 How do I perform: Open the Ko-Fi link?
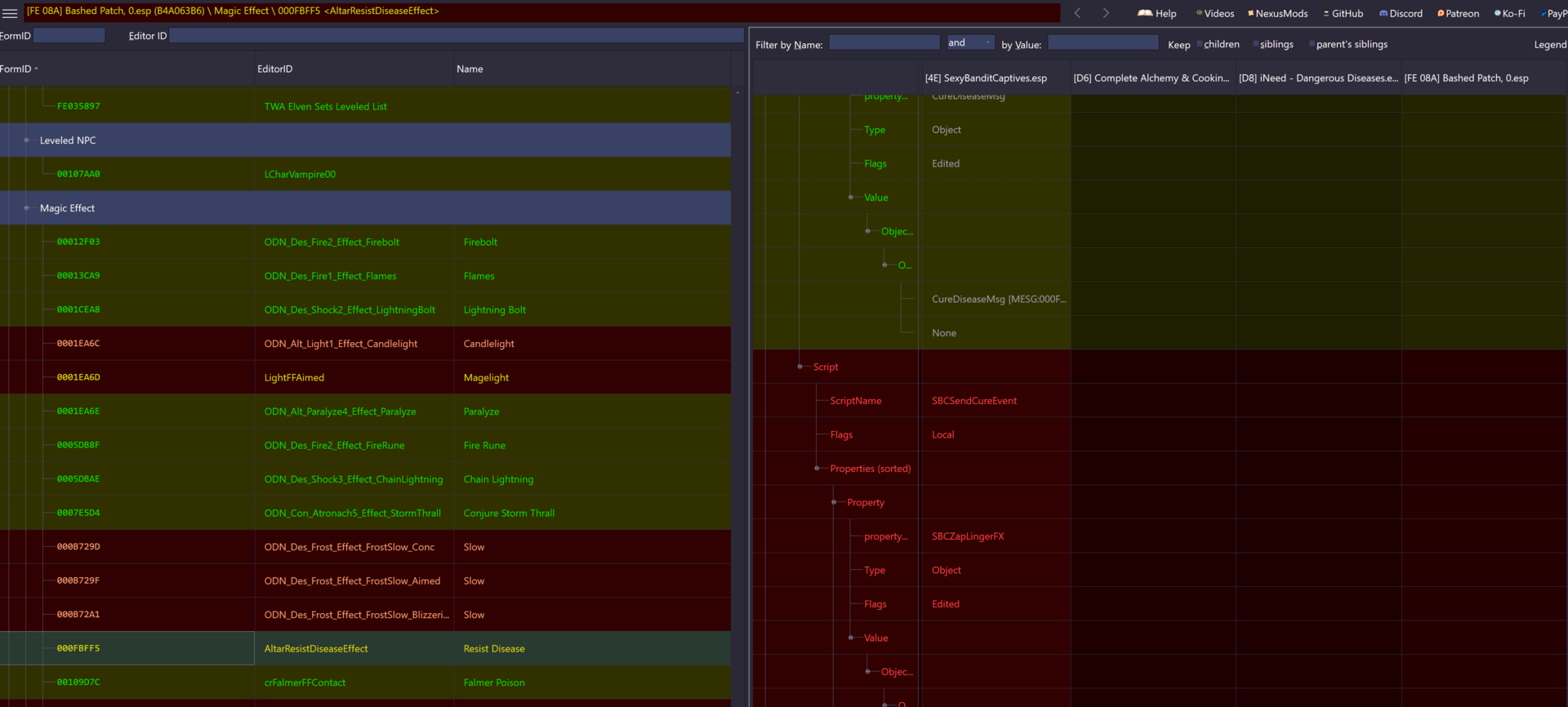click(1510, 14)
